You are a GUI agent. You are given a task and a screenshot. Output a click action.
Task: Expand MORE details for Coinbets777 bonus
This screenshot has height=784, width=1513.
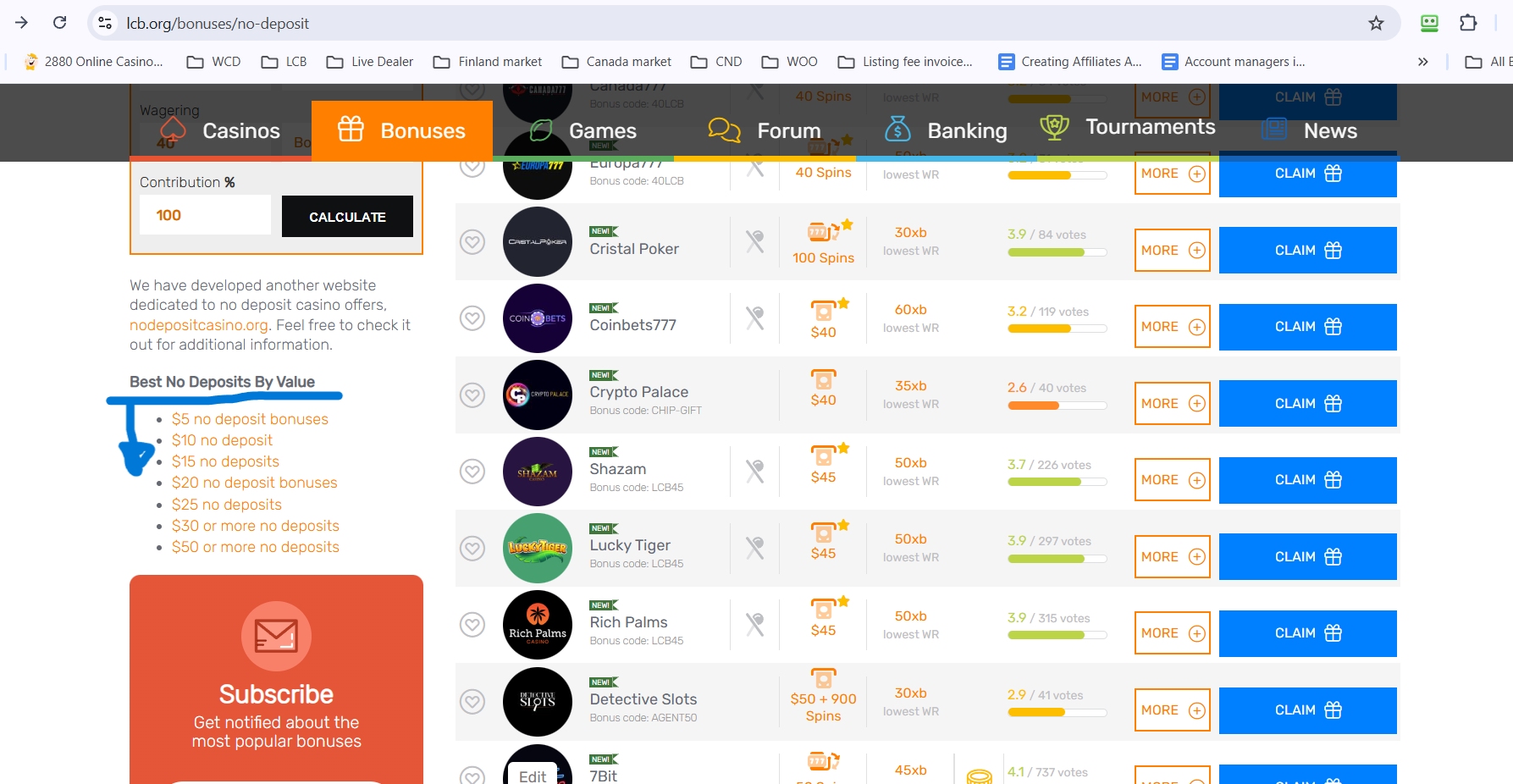click(x=1172, y=327)
